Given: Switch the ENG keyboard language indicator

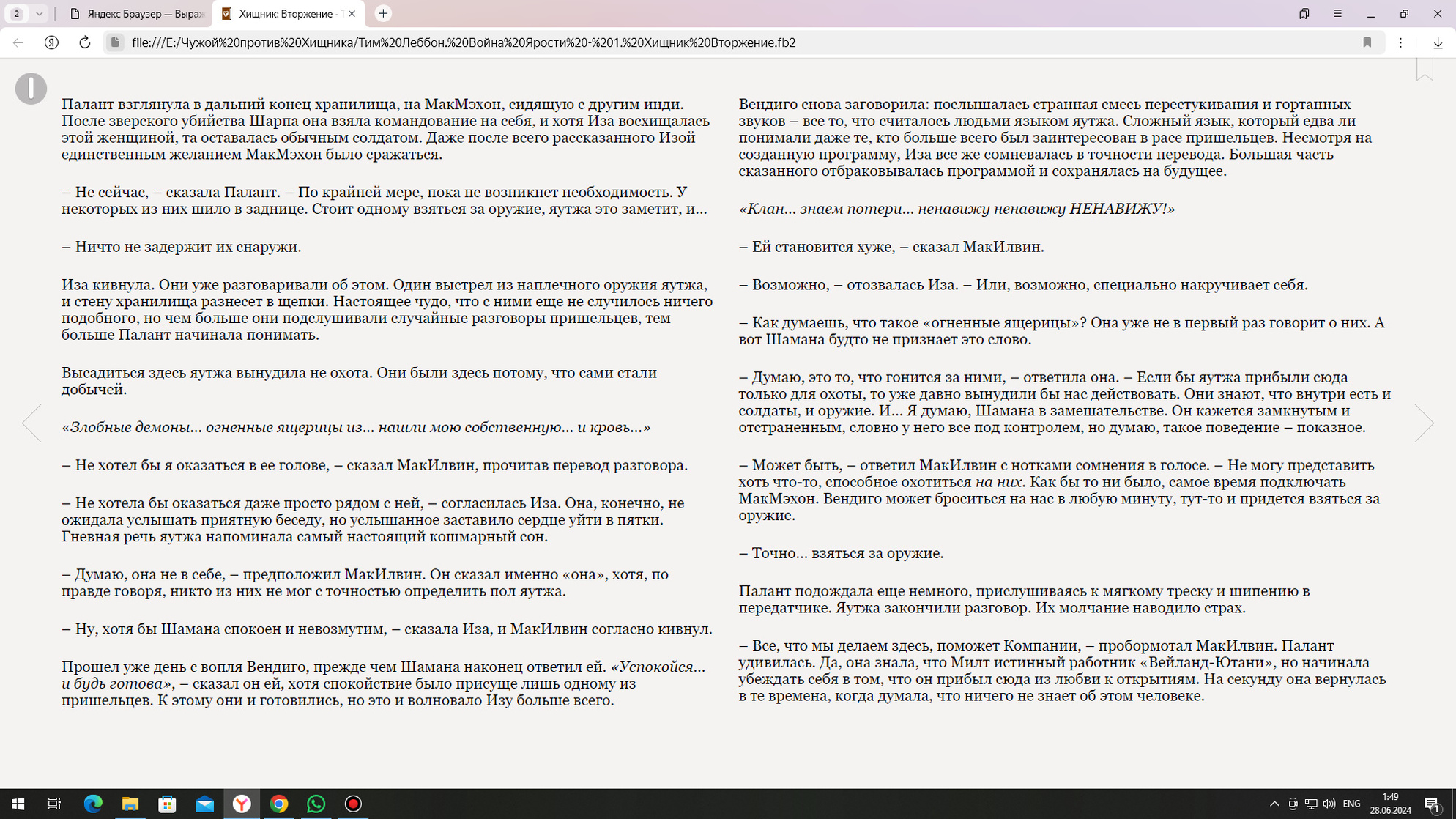Looking at the screenshot, I should (x=1351, y=804).
